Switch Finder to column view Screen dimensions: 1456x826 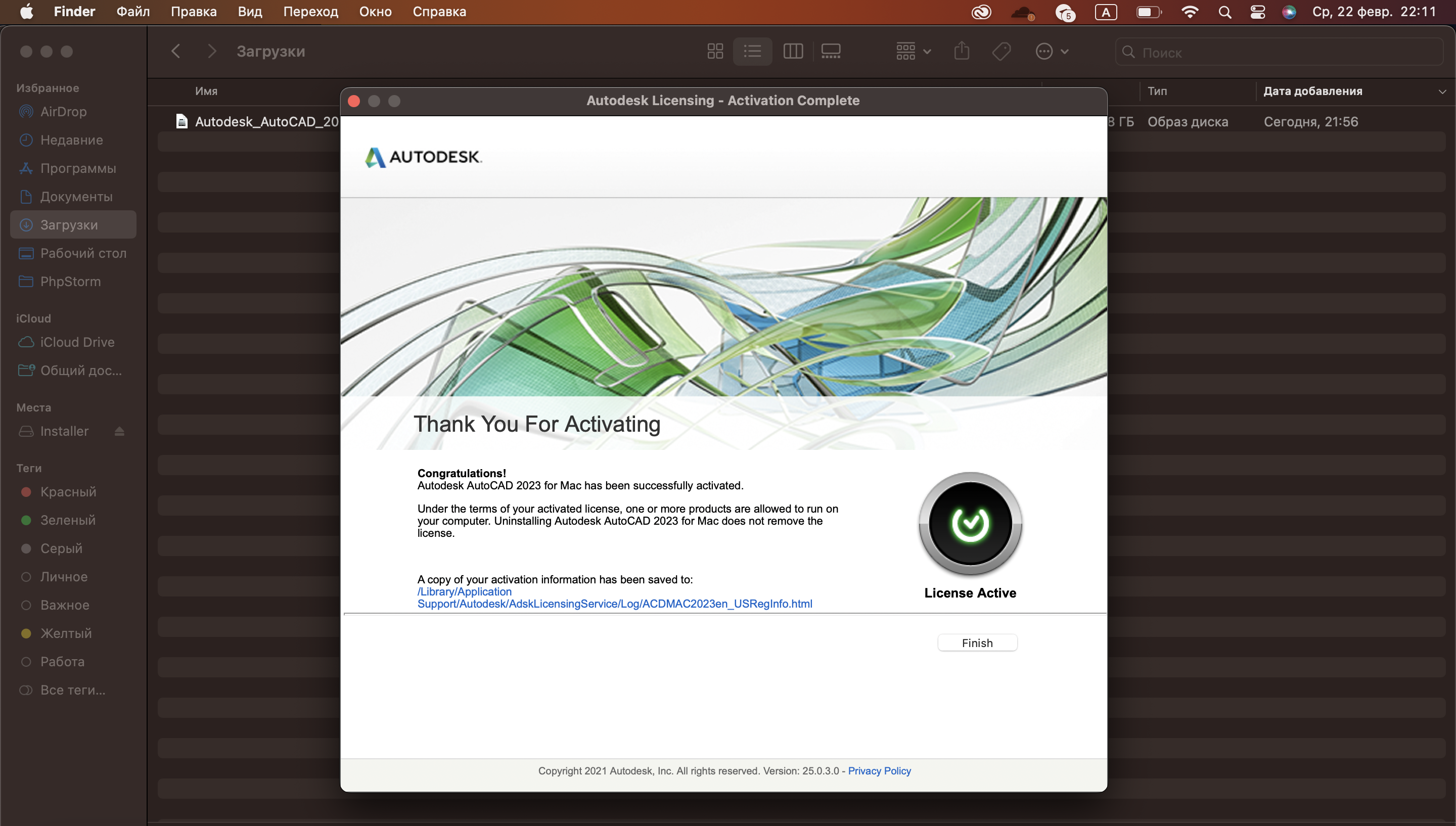coord(792,52)
